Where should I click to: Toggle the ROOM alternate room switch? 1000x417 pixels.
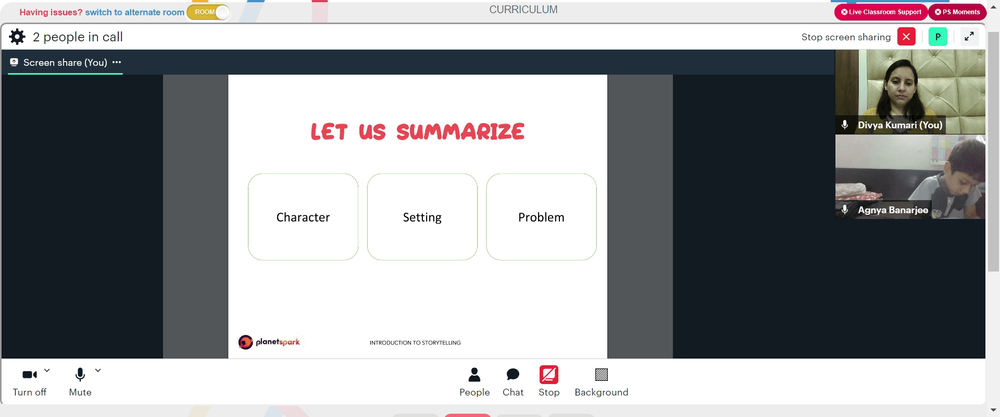point(209,12)
